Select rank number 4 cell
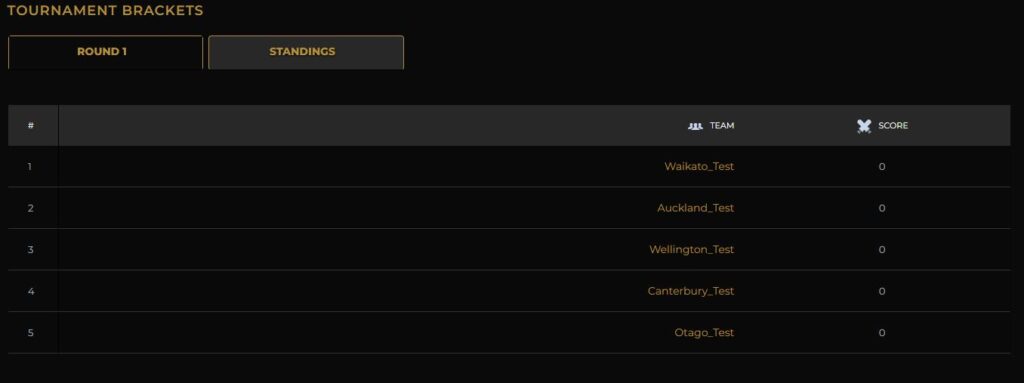Viewport: 1024px width, 383px height. click(30, 291)
